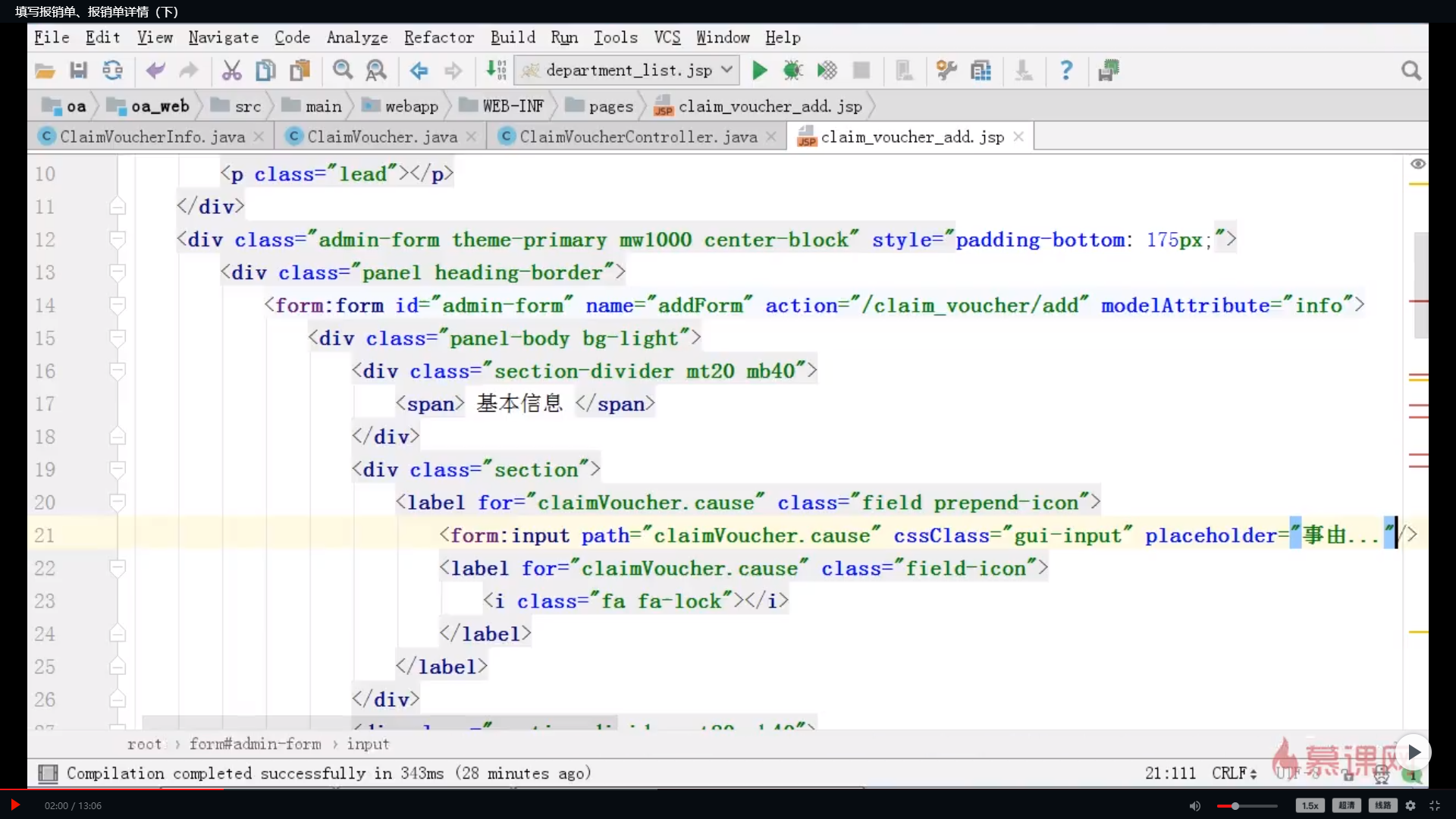Open the department_list.jsp run configuration dropdown
This screenshot has width=1456, height=819.
pos(626,71)
